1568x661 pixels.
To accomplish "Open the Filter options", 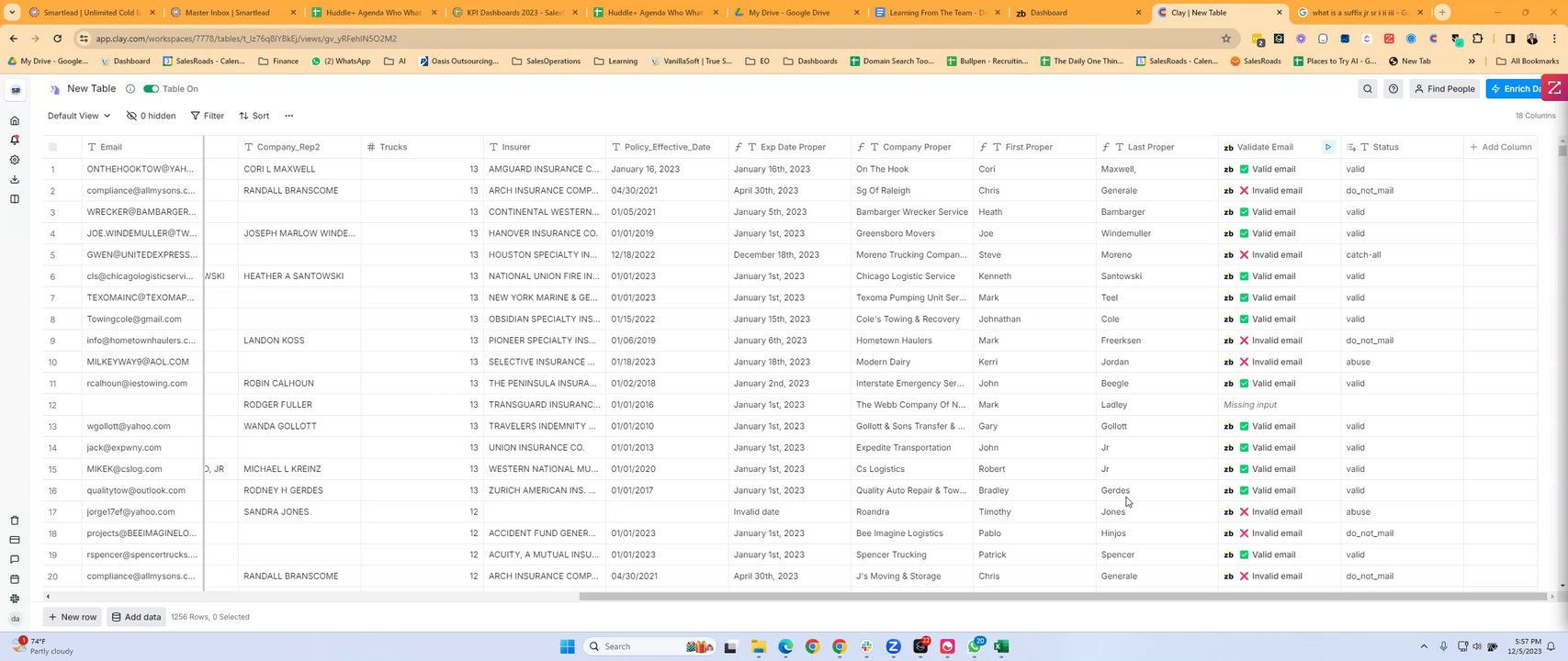I will point(208,116).
